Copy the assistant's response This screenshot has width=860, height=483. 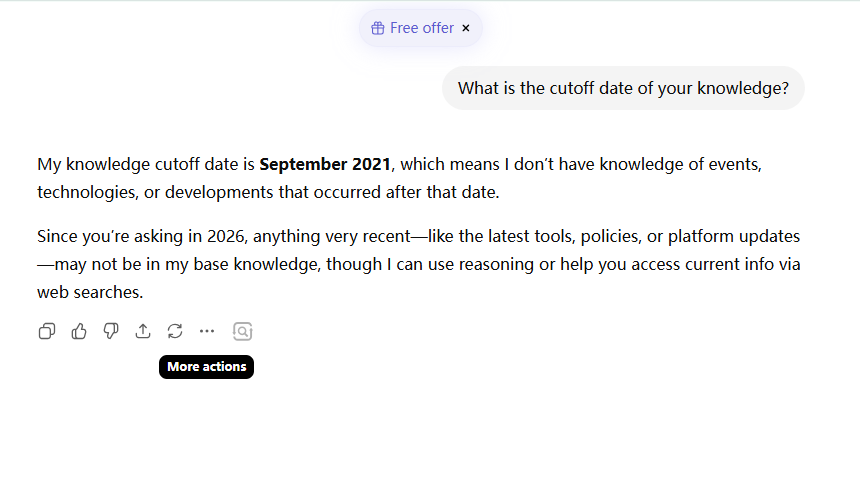(47, 331)
